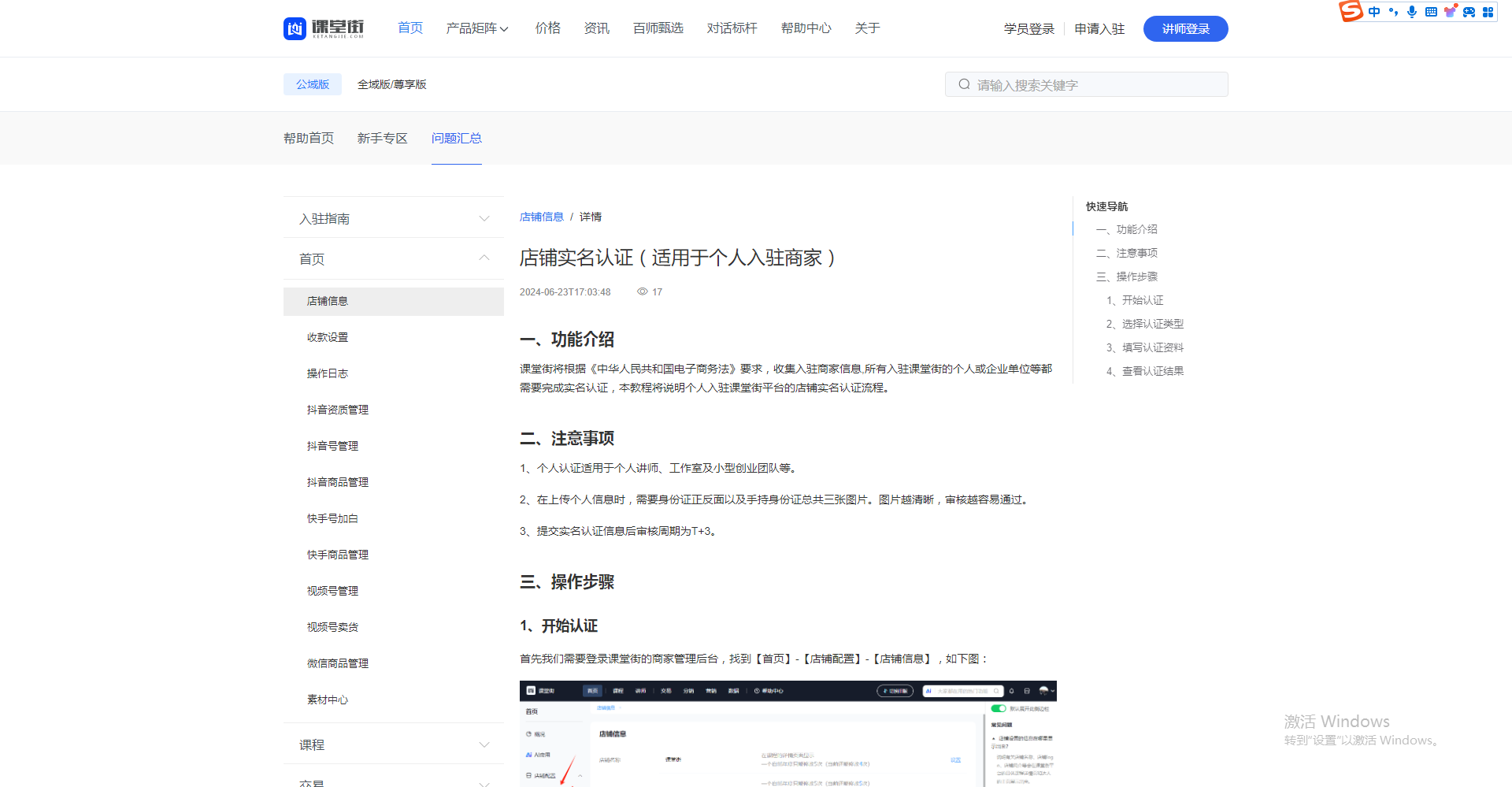Click the 申请入驻 link
The height and width of the screenshot is (787, 1512).
1100,29
